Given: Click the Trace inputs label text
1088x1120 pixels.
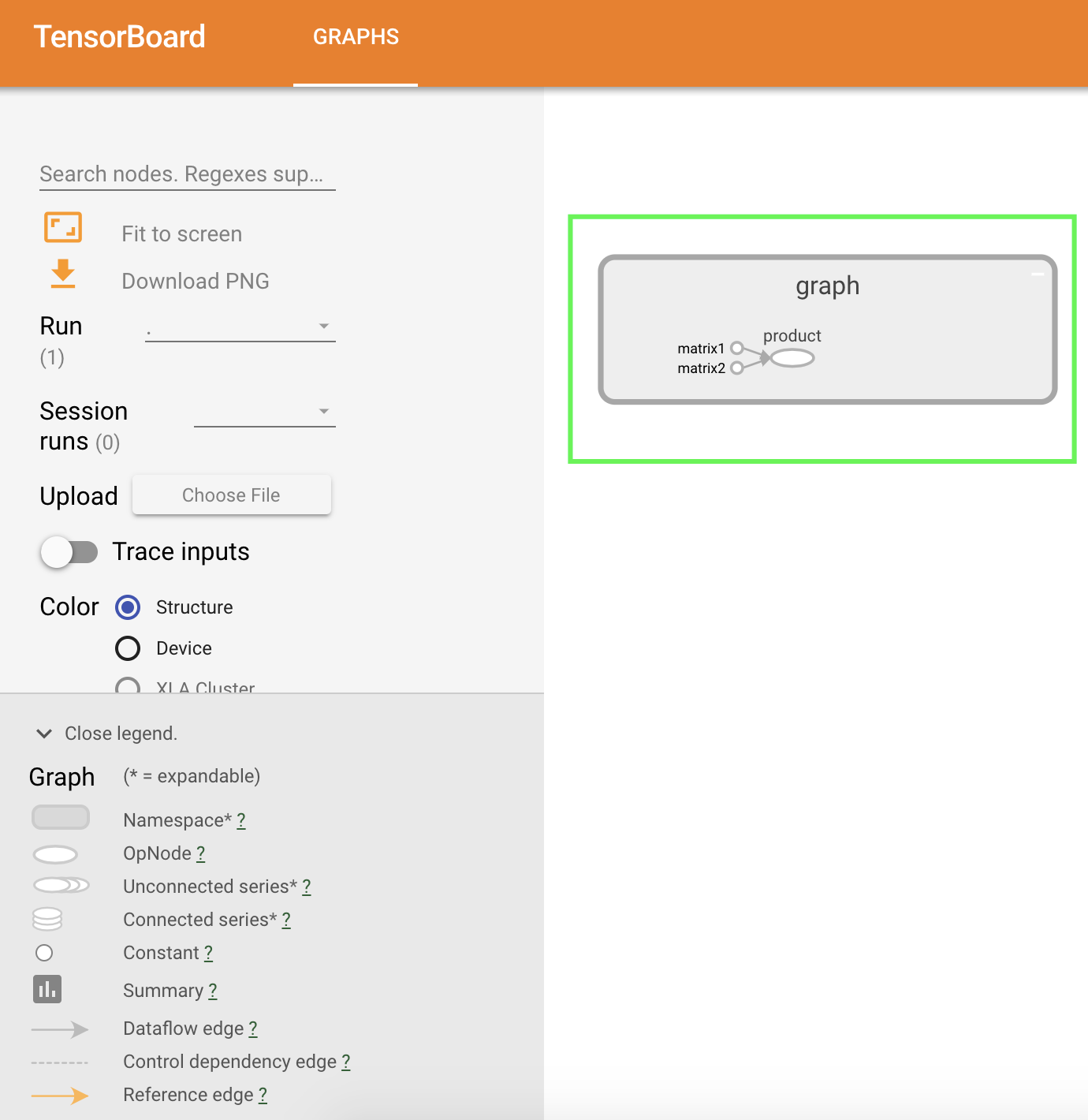Looking at the screenshot, I should tap(181, 552).
